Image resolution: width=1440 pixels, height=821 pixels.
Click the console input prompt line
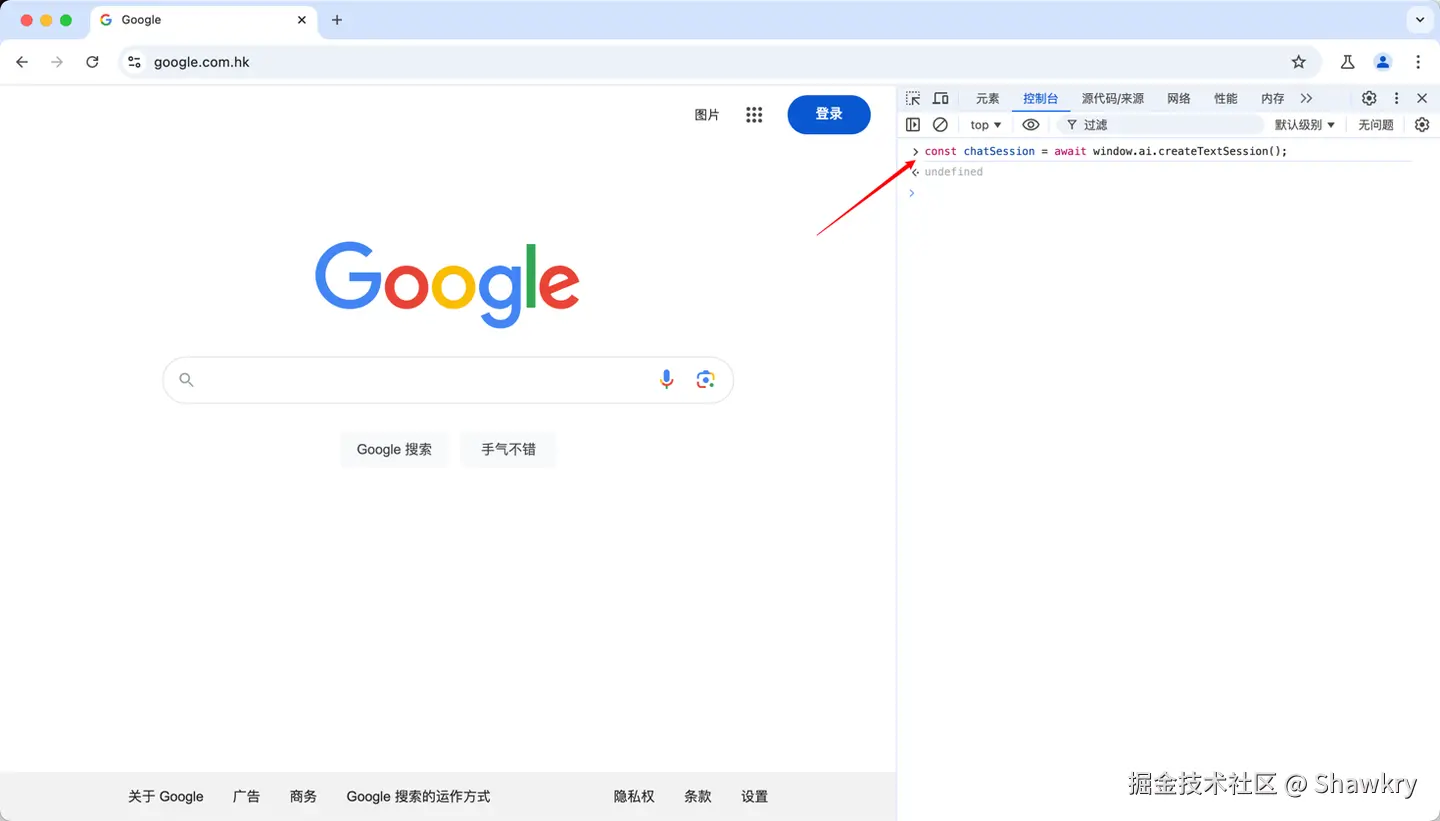click(x=1168, y=193)
